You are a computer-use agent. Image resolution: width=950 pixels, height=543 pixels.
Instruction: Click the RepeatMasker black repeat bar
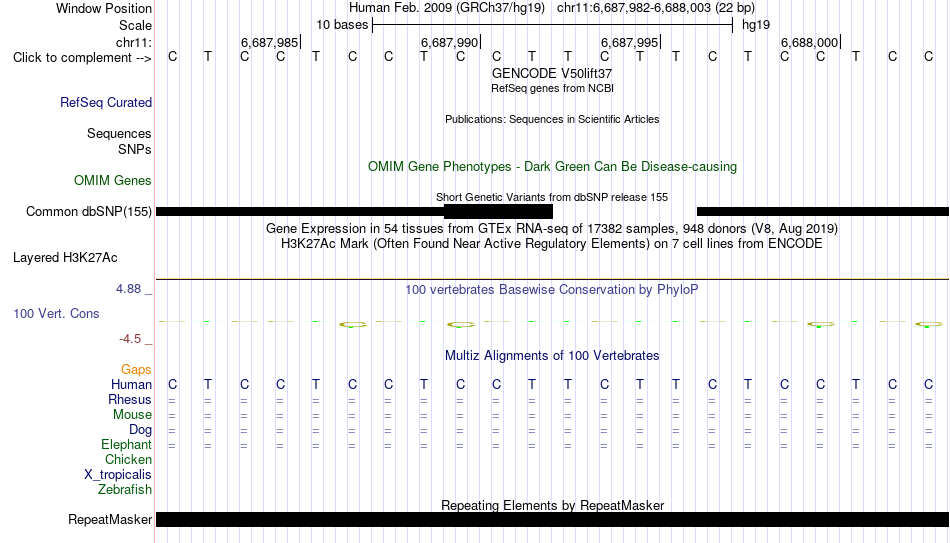click(552, 519)
